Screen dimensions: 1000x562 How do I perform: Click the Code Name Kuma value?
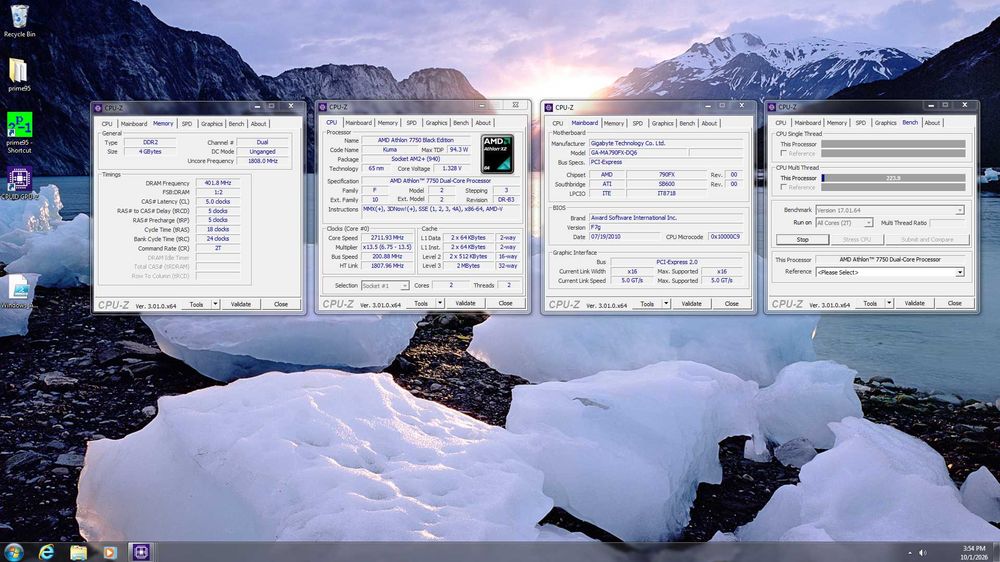389,149
